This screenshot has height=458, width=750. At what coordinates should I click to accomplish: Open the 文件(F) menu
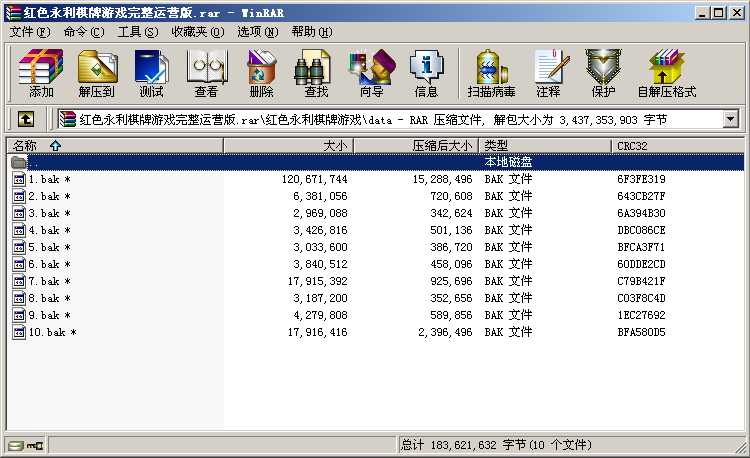click(30, 32)
